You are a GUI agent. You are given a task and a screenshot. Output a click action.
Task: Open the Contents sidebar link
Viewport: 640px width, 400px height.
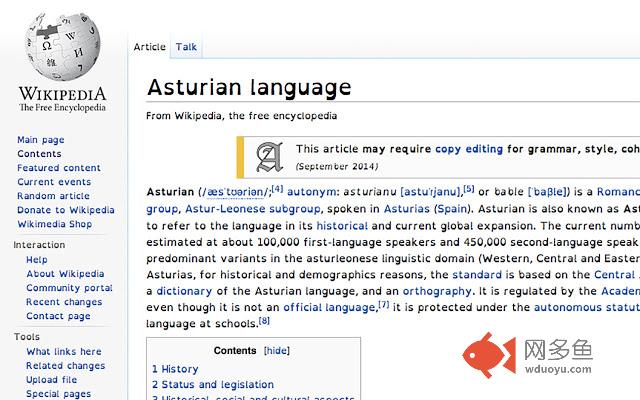(39, 154)
